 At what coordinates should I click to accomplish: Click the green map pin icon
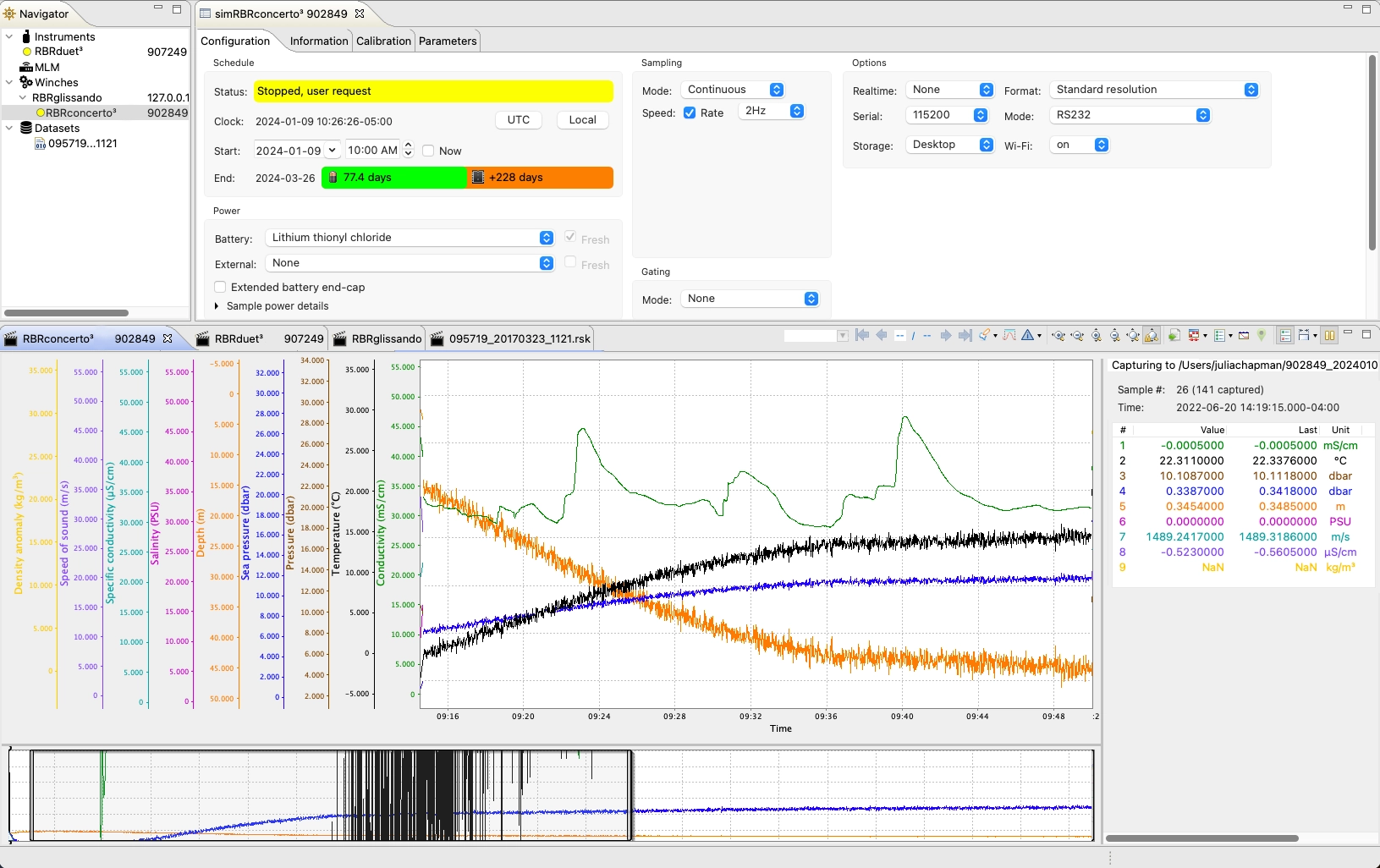(1262, 335)
